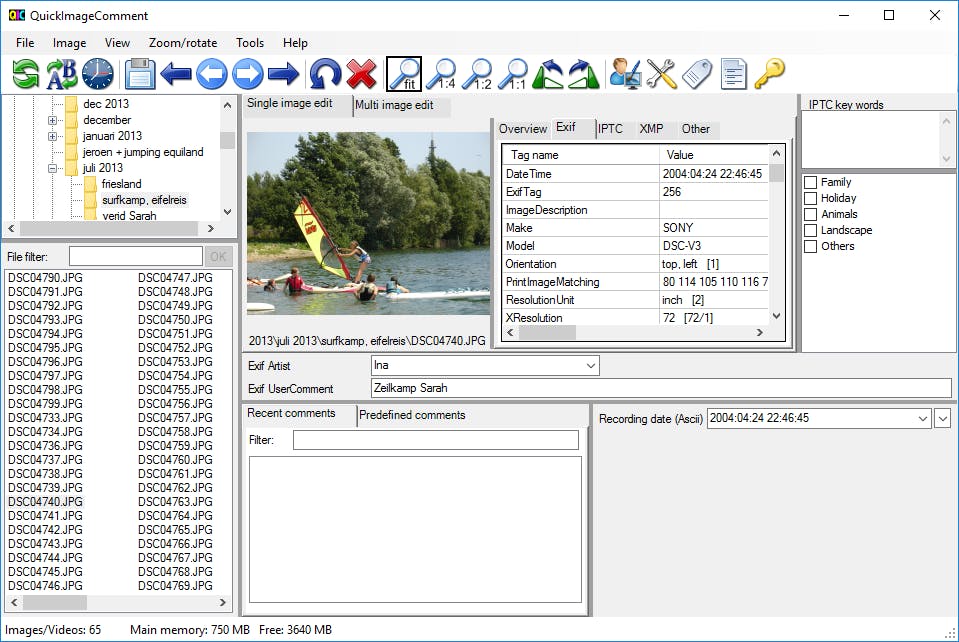
Task: Click the yellow key icon in toolbar
Action: (769, 74)
